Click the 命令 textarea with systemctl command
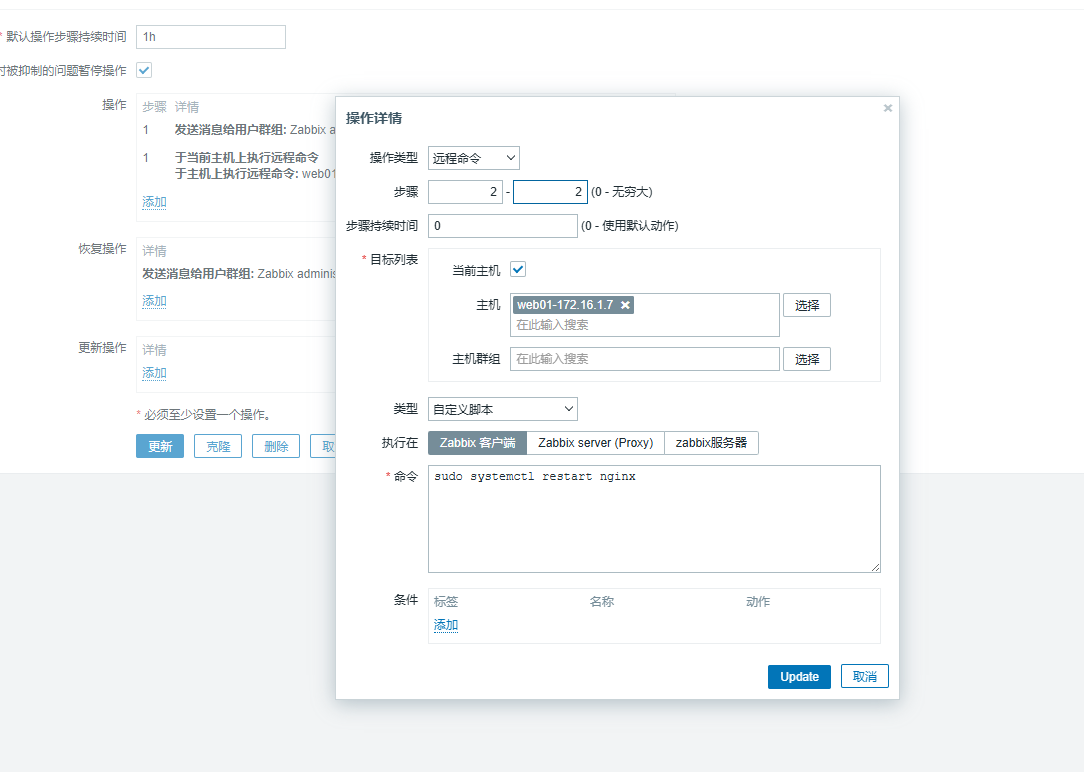The width and height of the screenshot is (1084, 772). 654,519
